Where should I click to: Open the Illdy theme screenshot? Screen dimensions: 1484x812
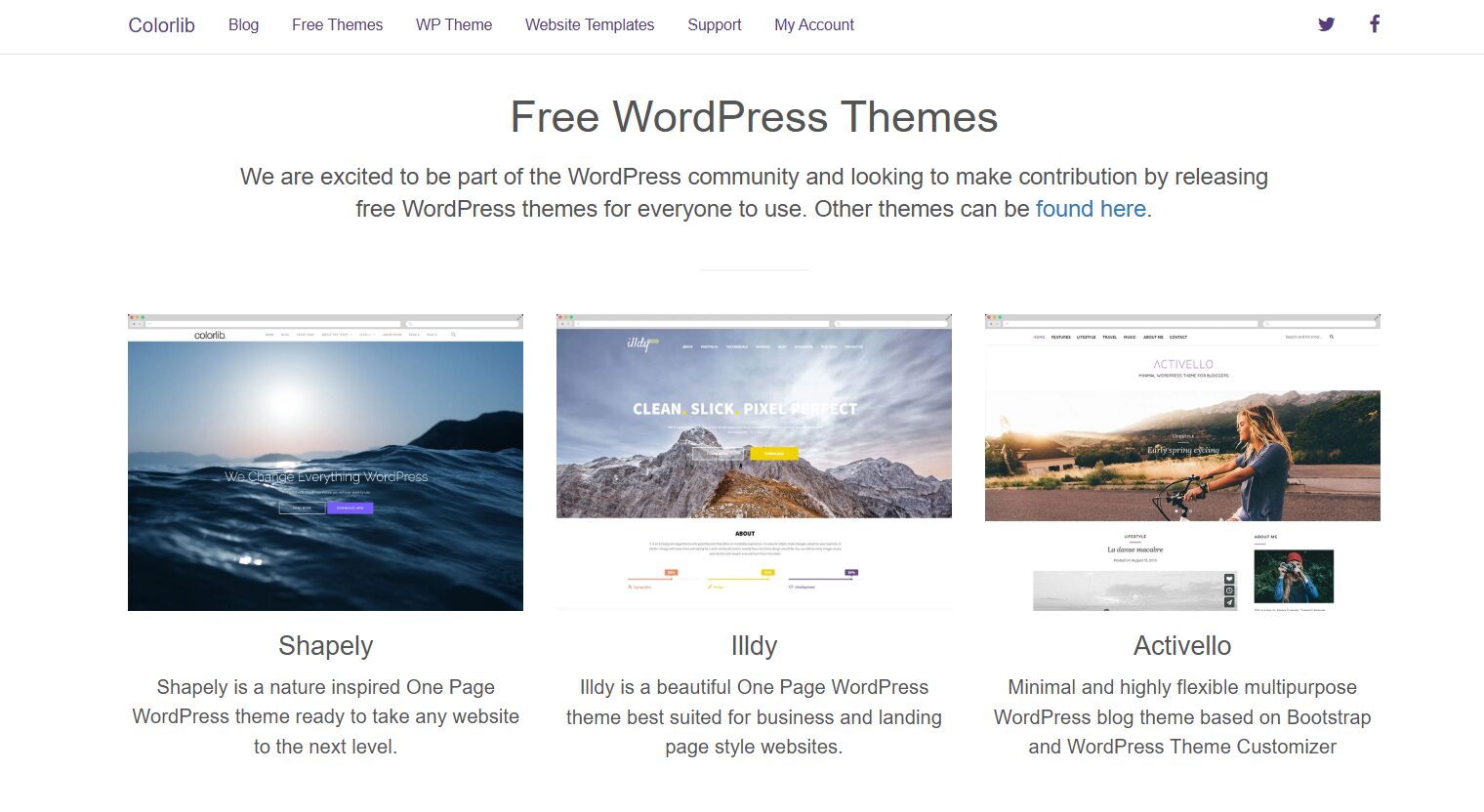coord(754,463)
